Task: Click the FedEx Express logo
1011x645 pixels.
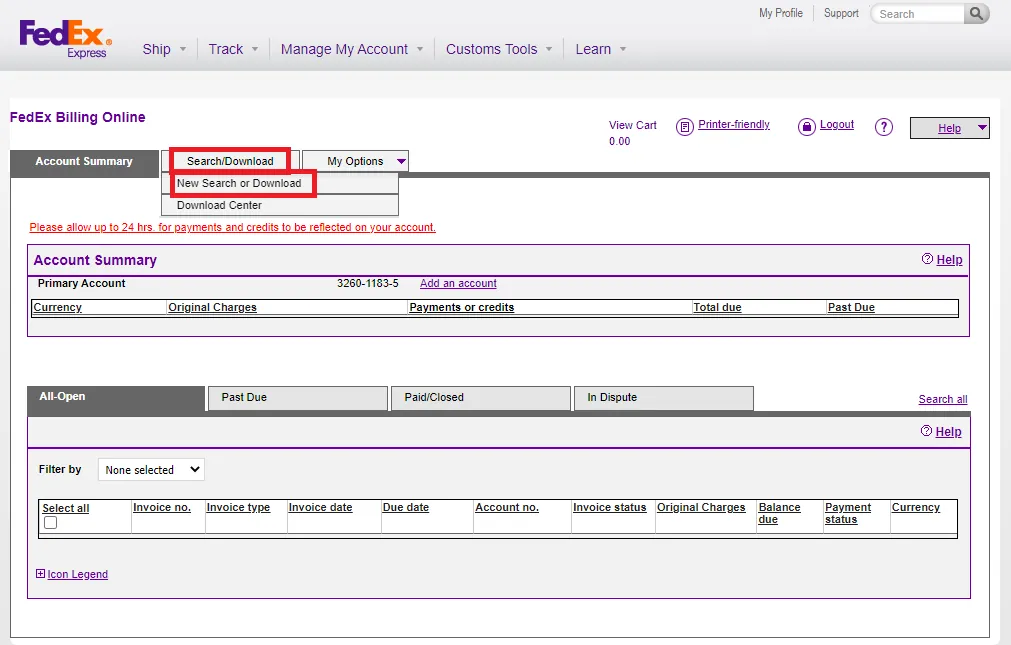Action: (65, 39)
